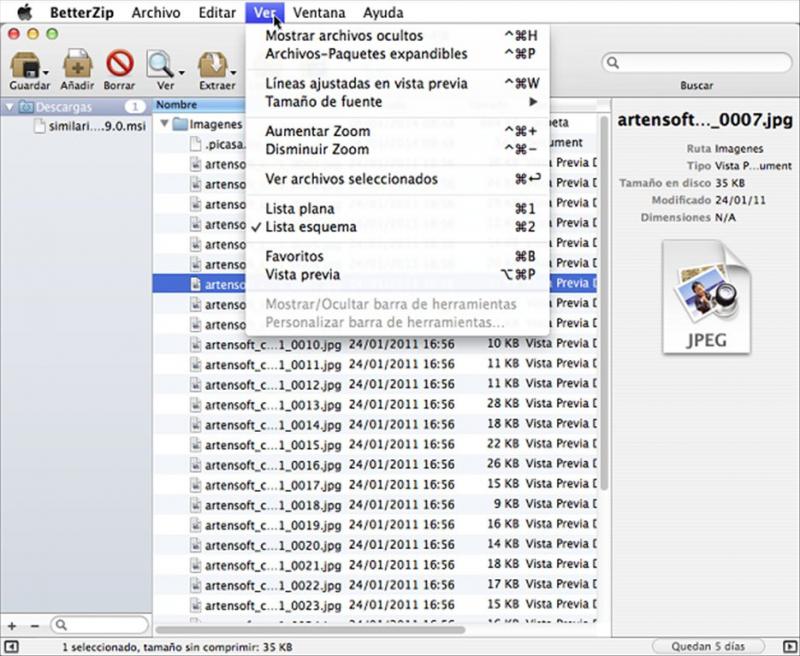Click the similari....9.0.msi file icon
The image size is (800, 656).
pos(40,126)
